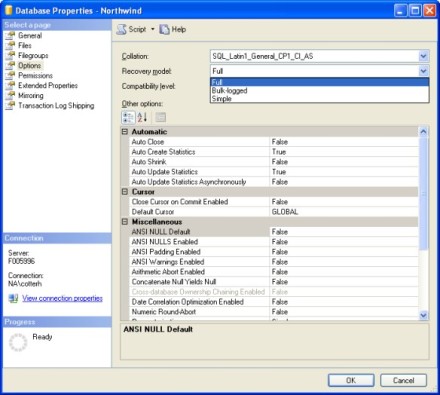Close the Database Properties window
The width and height of the screenshot is (440, 395).
(430, 11)
